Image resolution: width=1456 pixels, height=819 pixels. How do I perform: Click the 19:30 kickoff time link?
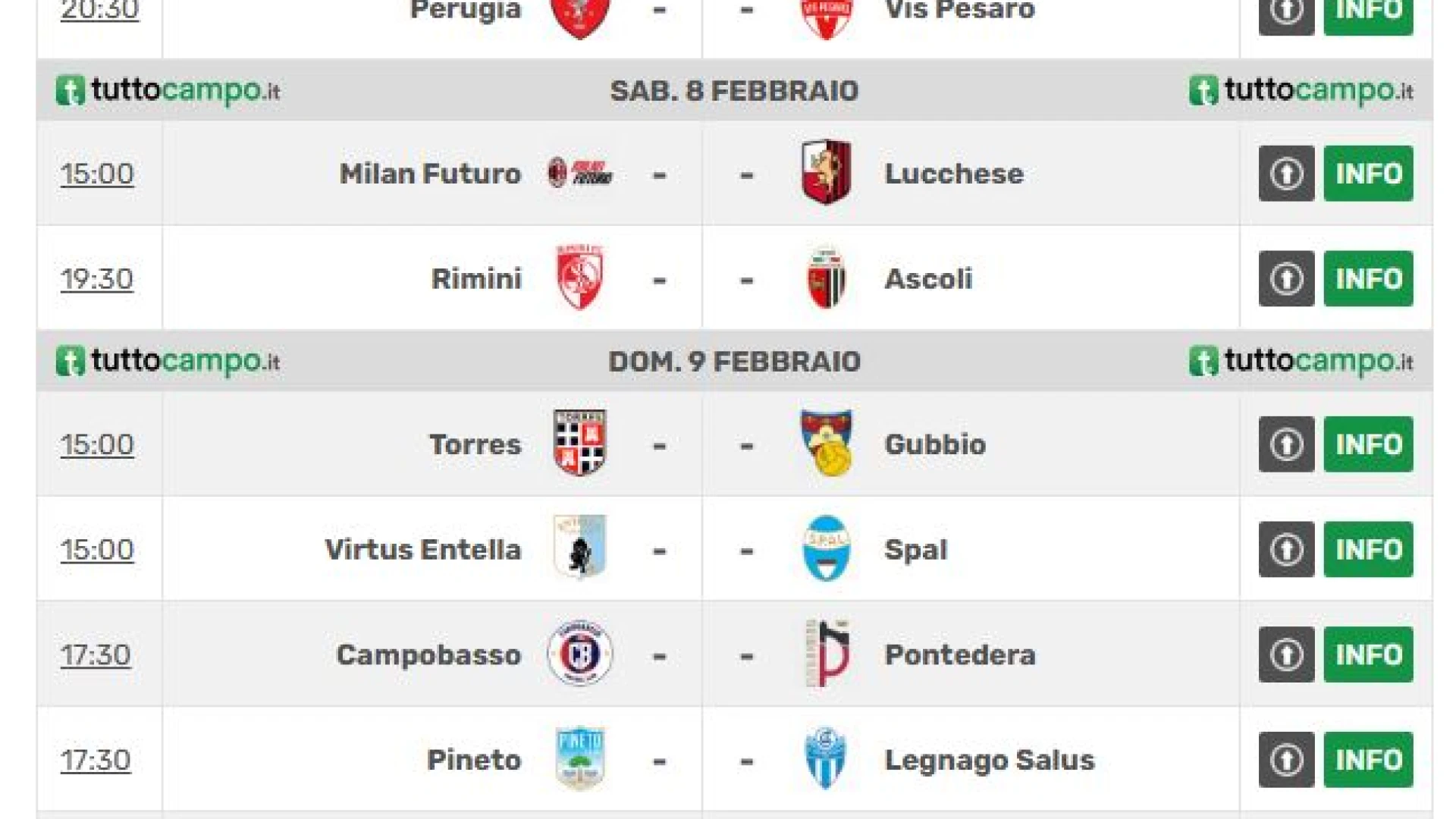point(97,279)
